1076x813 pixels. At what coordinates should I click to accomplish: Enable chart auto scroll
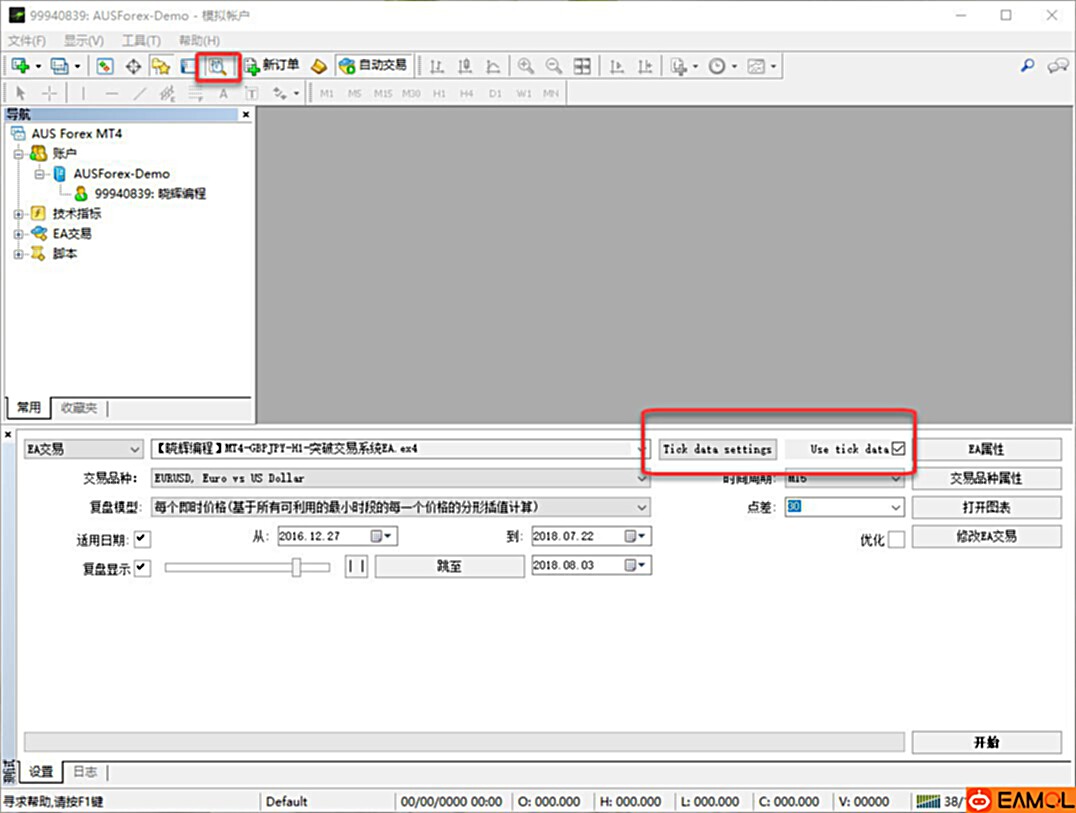tap(617, 66)
